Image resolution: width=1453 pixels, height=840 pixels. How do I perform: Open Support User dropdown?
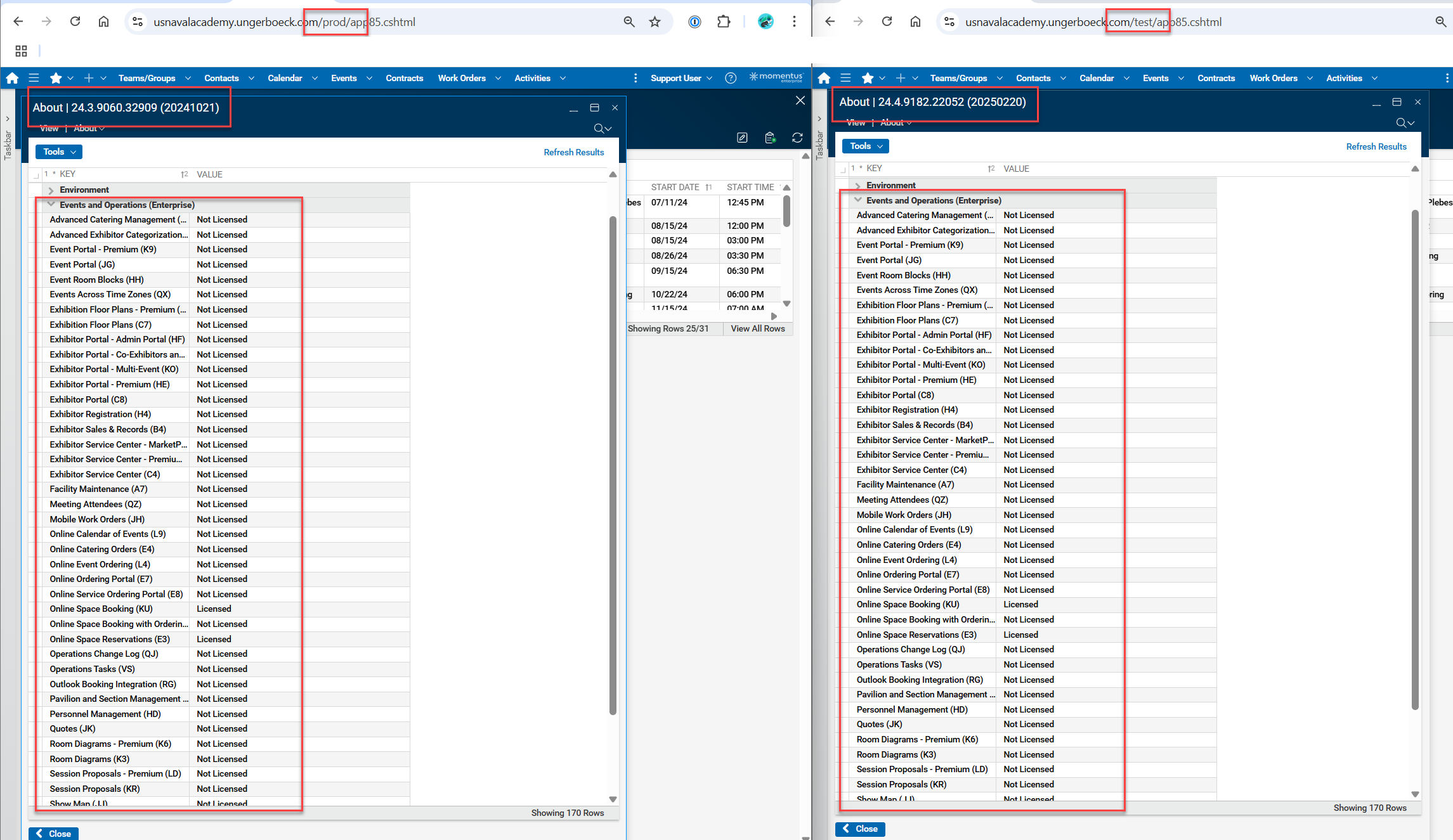[x=681, y=78]
